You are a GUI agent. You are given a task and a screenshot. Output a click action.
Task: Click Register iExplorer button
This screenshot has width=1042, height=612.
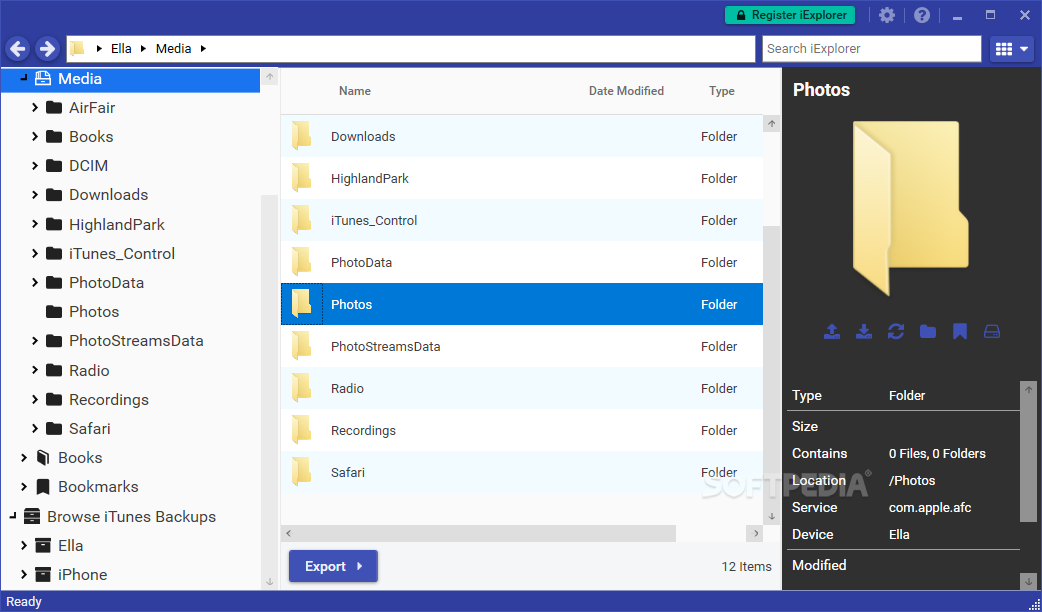tap(789, 15)
